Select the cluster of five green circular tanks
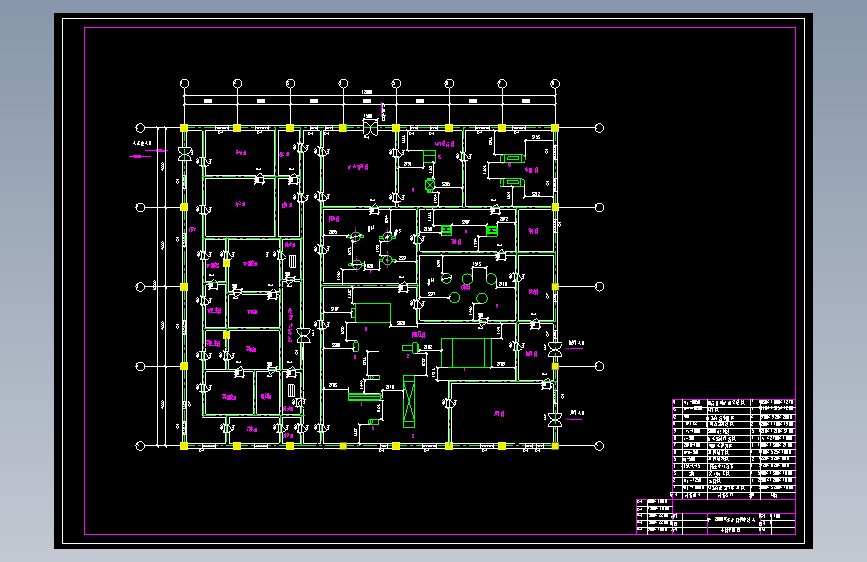Screen dimensions: 867x562 pyautogui.click(x=468, y=288)
